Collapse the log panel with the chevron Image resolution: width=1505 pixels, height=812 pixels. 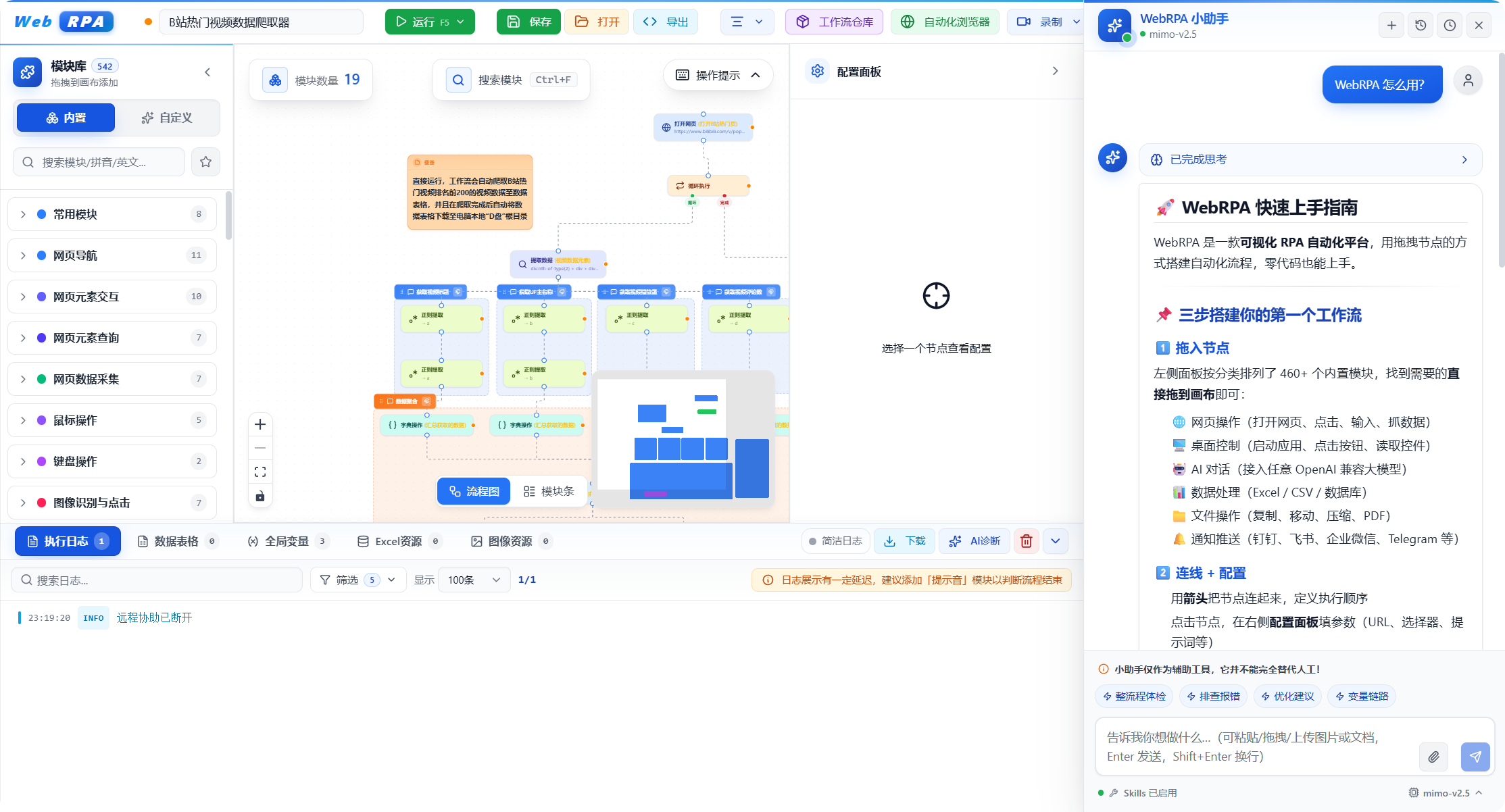point(1056,541)
